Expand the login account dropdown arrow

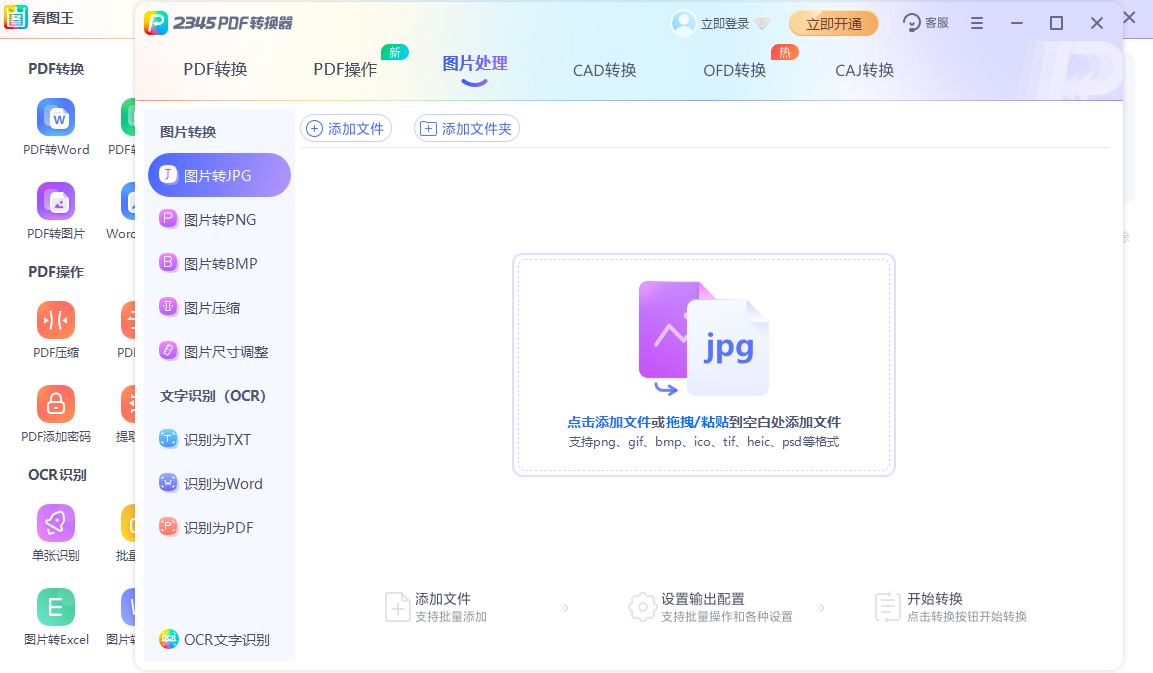(759, 22)
